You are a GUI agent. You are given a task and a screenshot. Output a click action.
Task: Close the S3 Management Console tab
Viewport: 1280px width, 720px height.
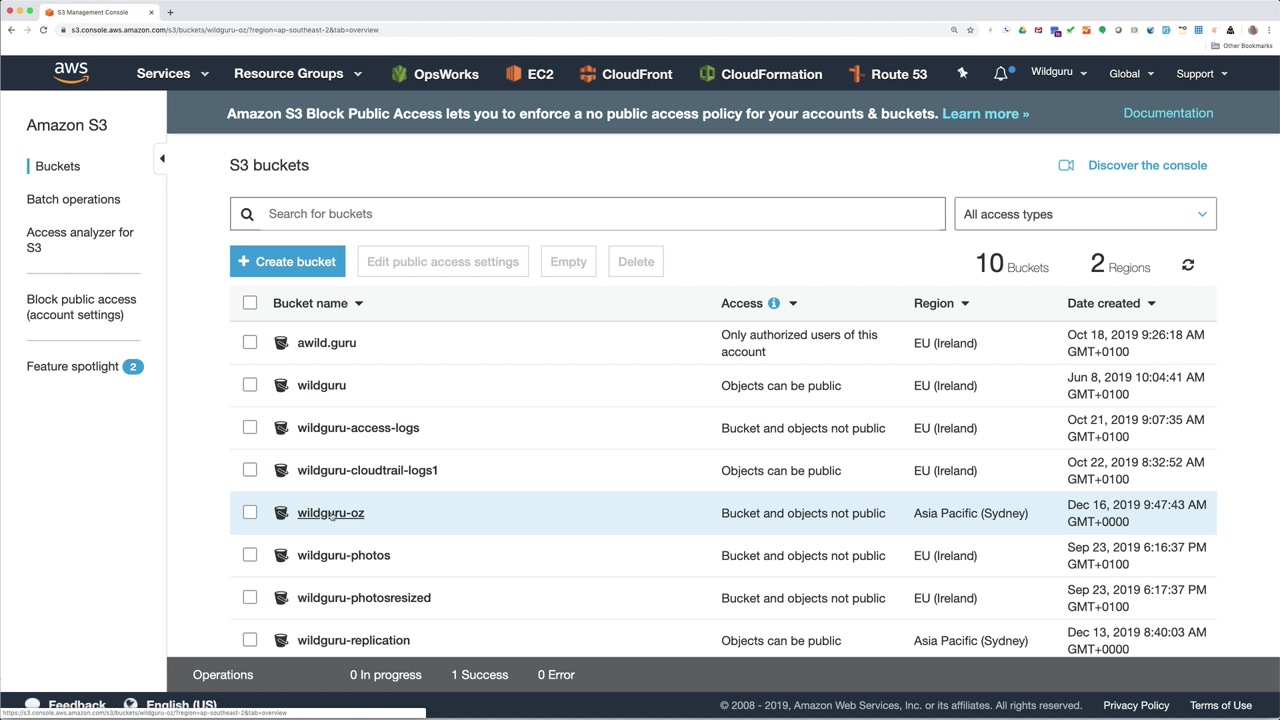click(152, 12)
